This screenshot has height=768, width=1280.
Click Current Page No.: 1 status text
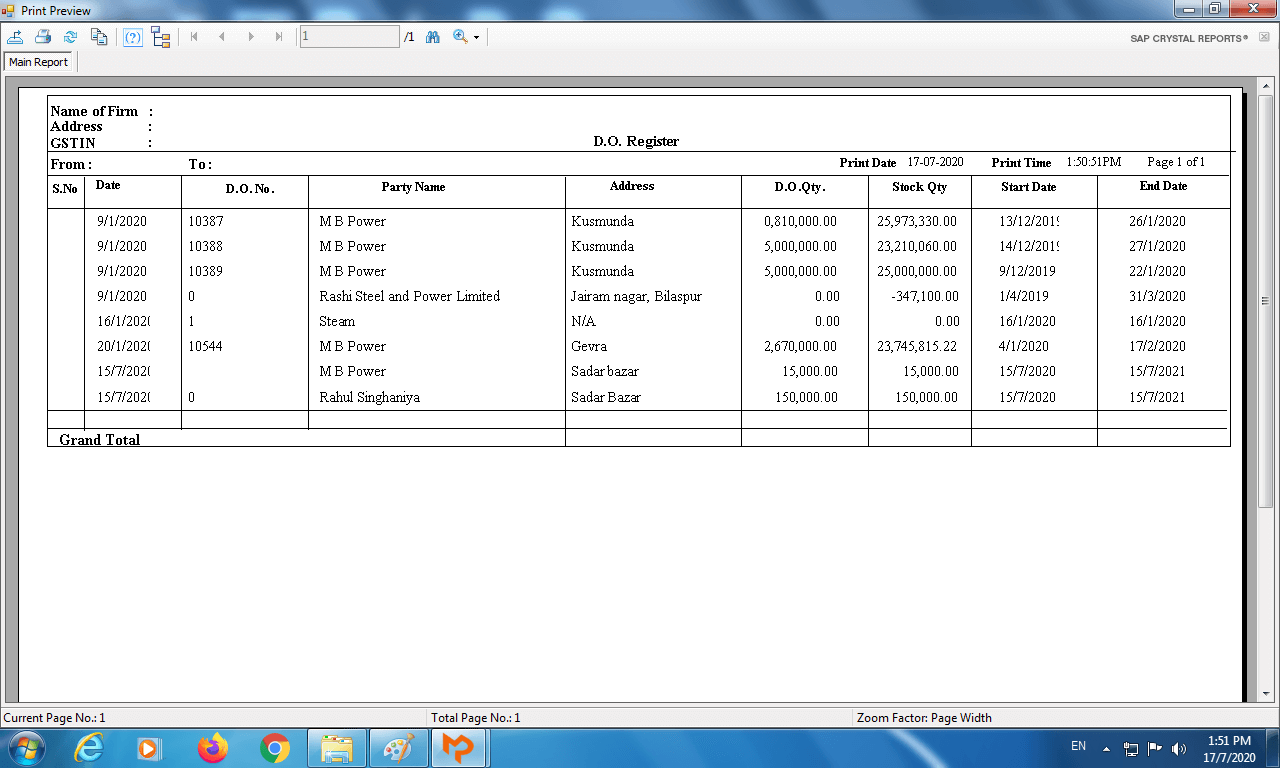pos(54,718)
